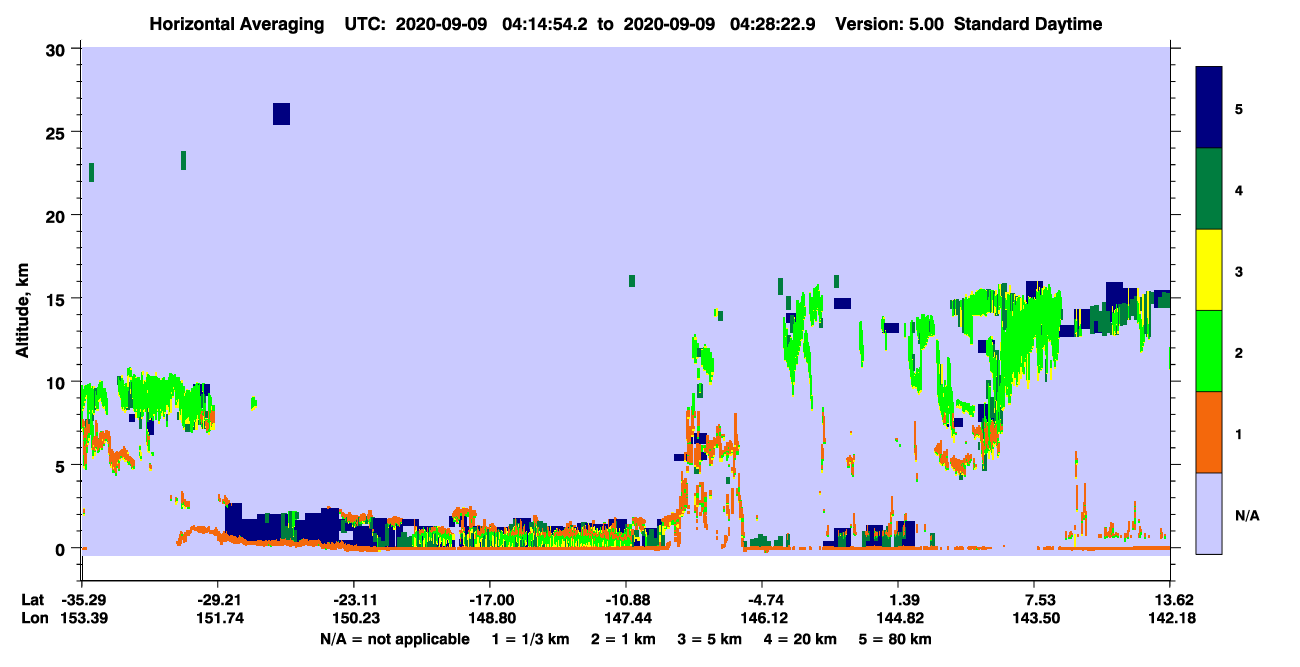1300x667 pixels.
Task: Click the legend text '3 = 5 km'
Action: tap(711, 639)
